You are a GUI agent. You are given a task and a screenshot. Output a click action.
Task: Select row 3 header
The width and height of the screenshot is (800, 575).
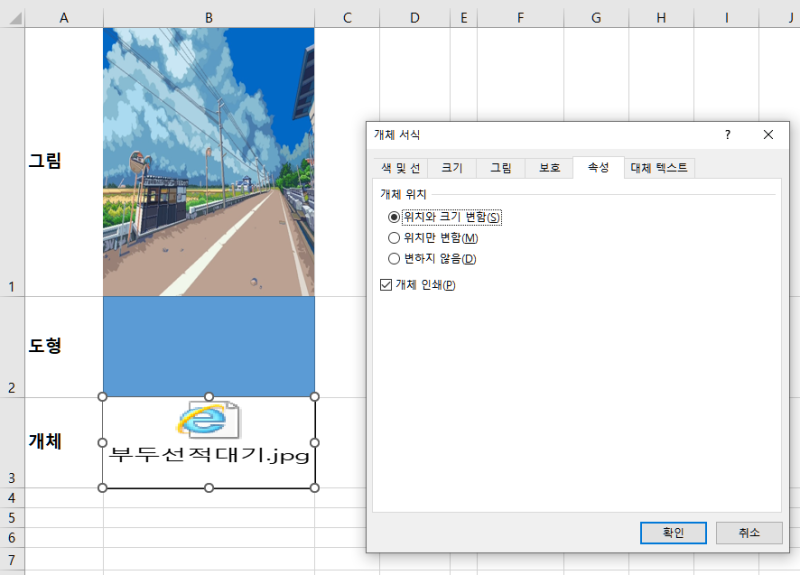click(x=12, y=443)
